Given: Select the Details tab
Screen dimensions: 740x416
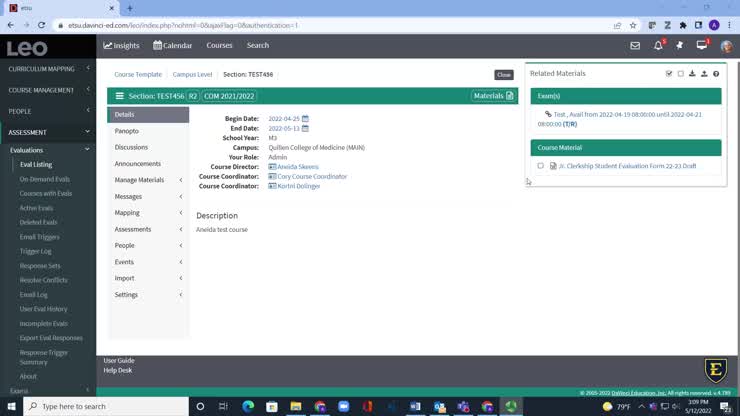Looking at the screenshot, I should tap(148, 115).
